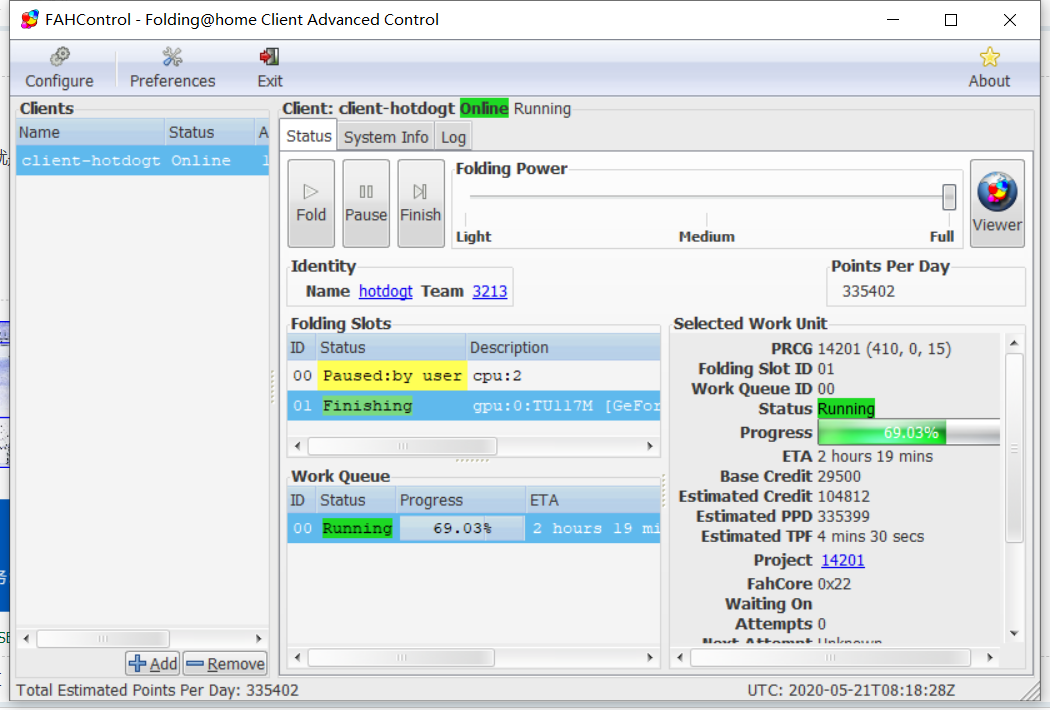Image resolution: width=1050 pixels, height=710 pixels.
Task: Click the Work Queue Progress column header
Action: point(460,500)
